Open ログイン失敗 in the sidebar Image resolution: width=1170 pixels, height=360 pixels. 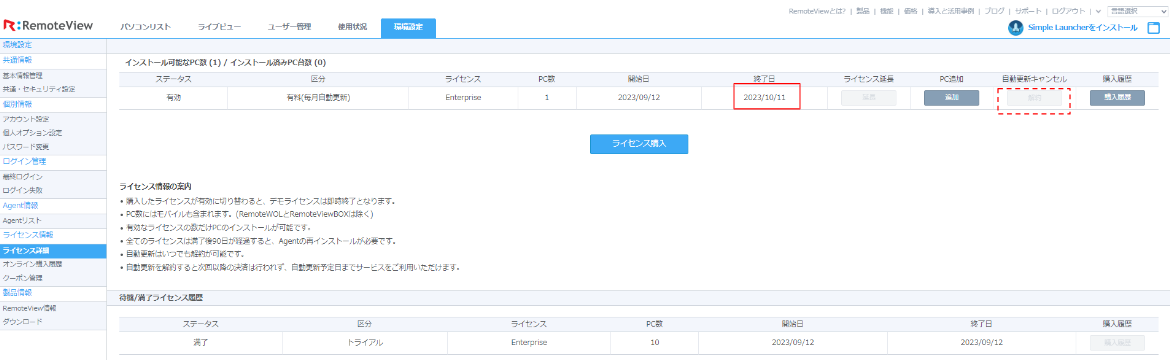pyautogui.click(x=22, y=190)
